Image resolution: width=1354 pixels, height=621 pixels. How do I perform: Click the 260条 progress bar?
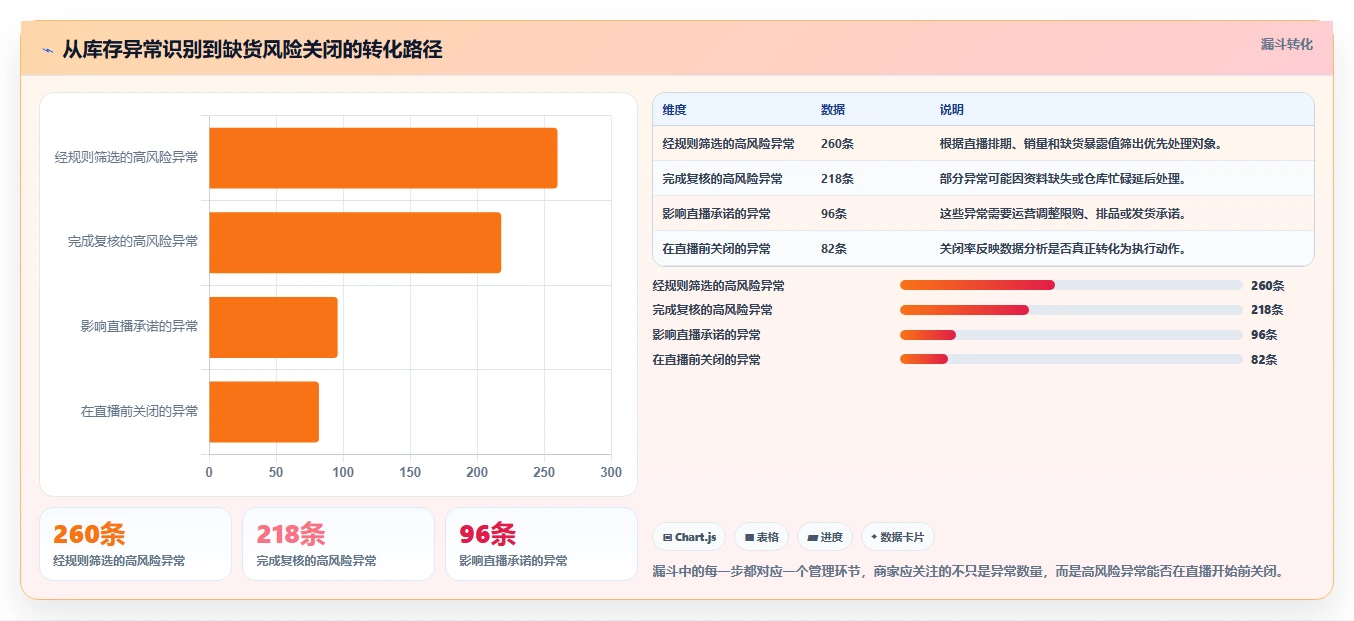point(1071,285)
